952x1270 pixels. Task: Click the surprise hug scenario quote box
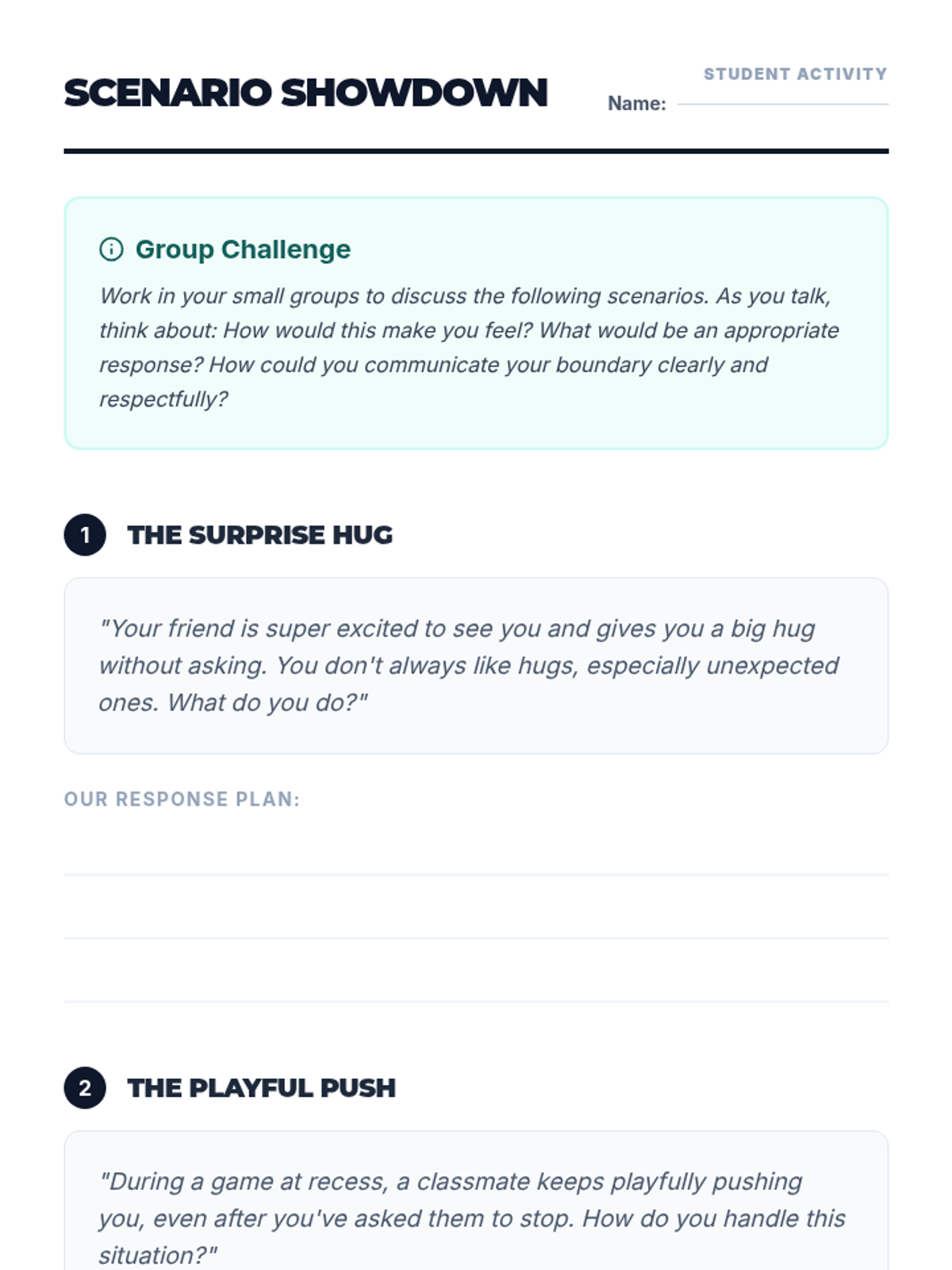476,666
